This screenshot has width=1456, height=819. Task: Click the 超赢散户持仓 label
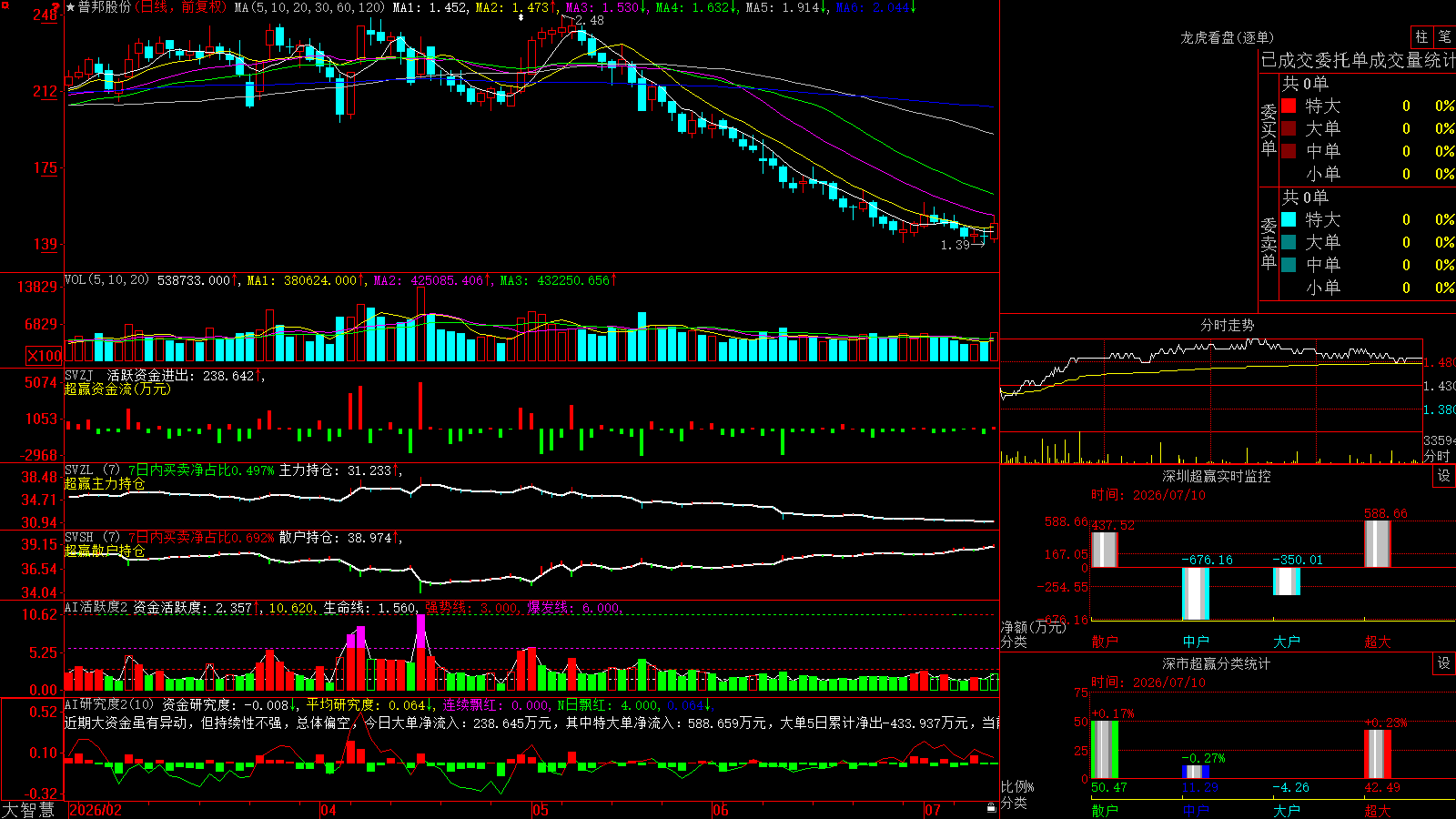(105, 551)
